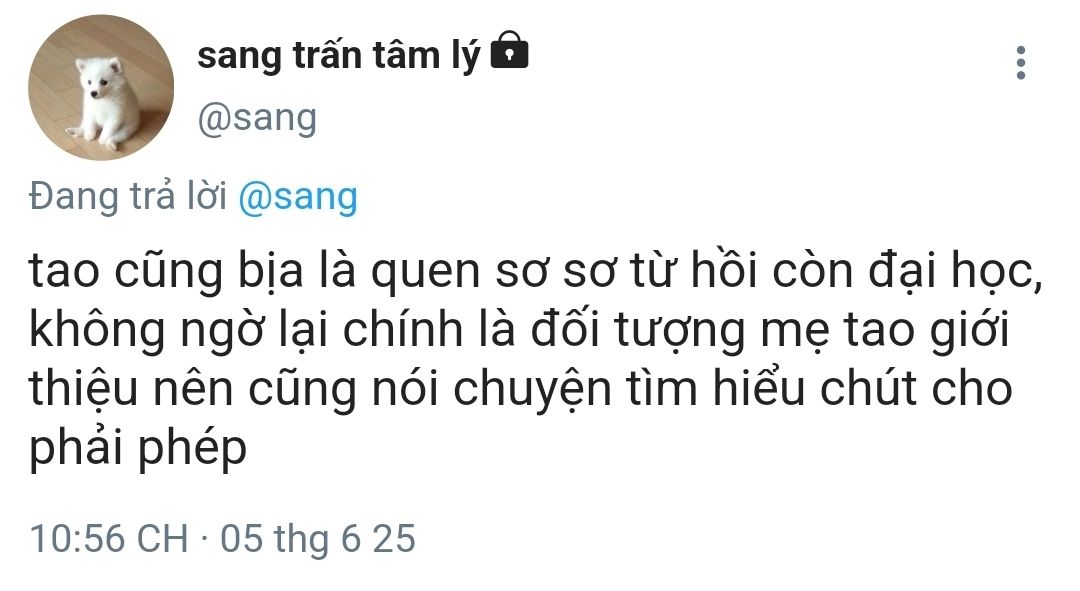Image resolution: width=1080 pixels, height=591 pixels.
Task: Open the blue @sang mention in reply line
Action: click(x=298, y=196)
